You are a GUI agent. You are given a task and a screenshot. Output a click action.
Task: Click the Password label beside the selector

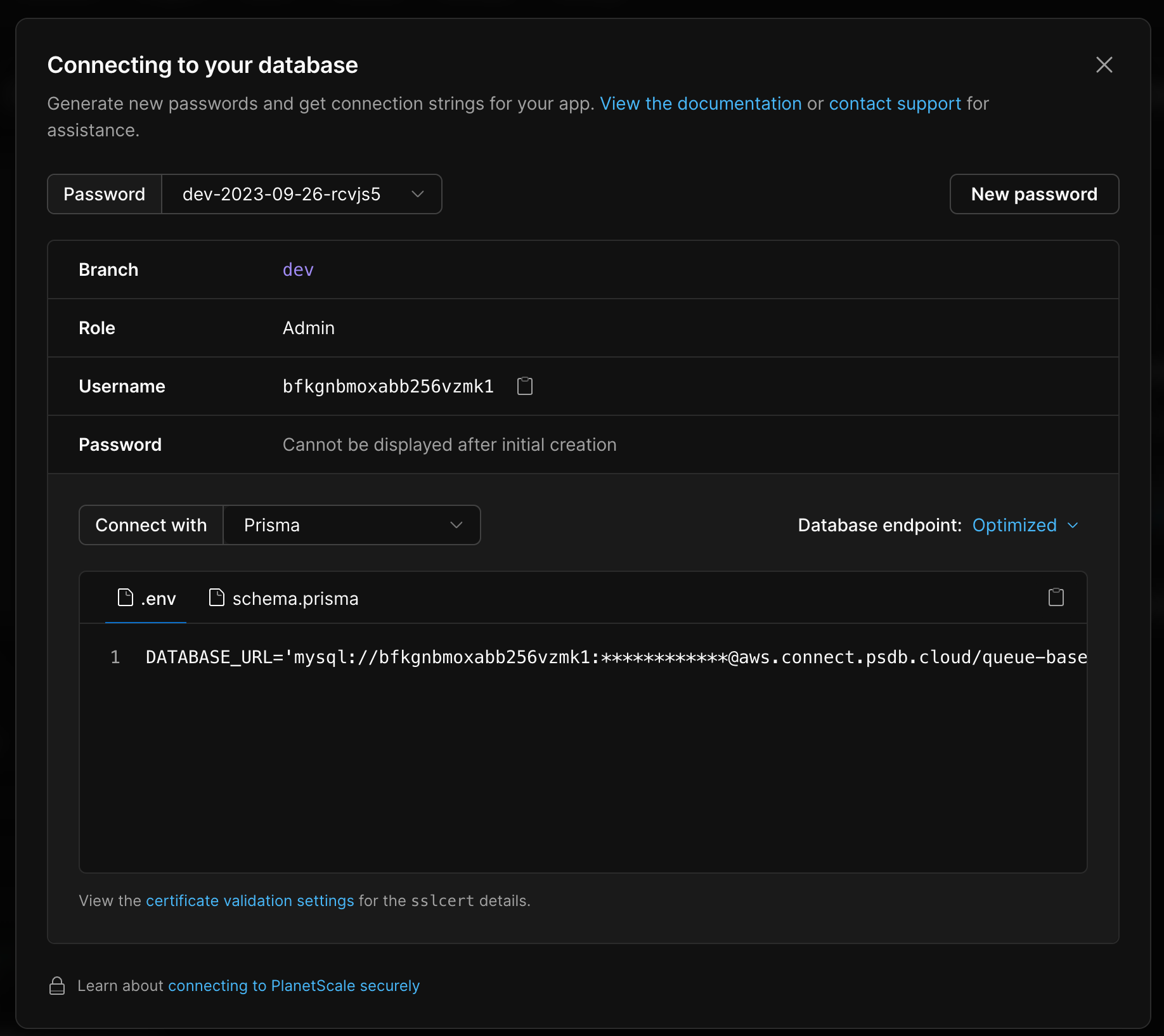(x=105, y=194)
